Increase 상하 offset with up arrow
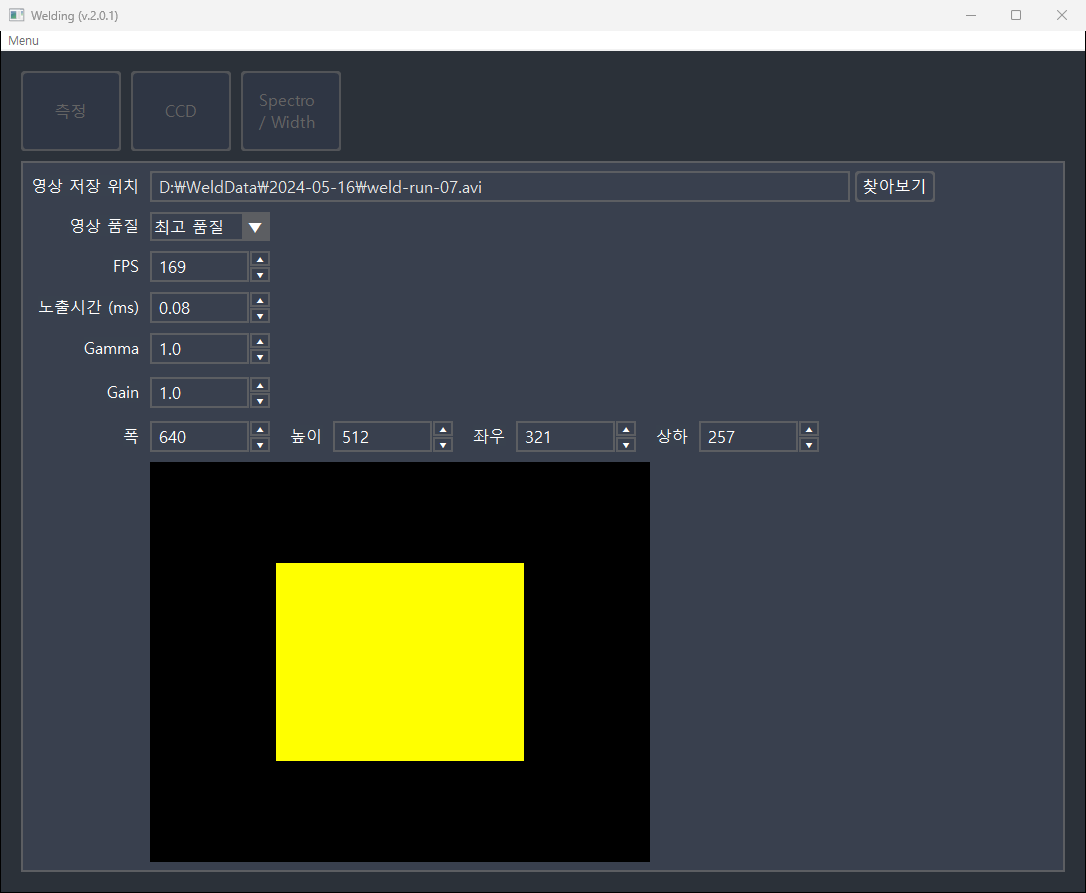 pos(808,430)
